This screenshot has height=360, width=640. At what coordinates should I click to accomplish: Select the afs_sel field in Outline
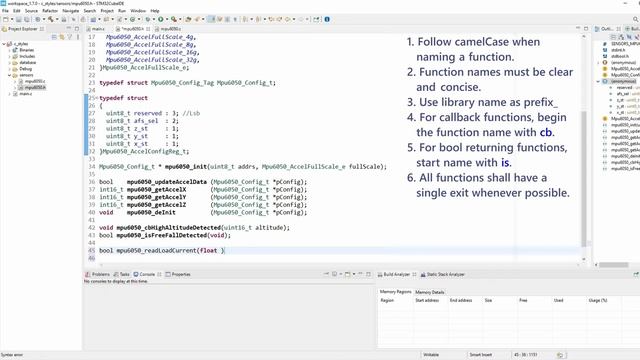622,93
